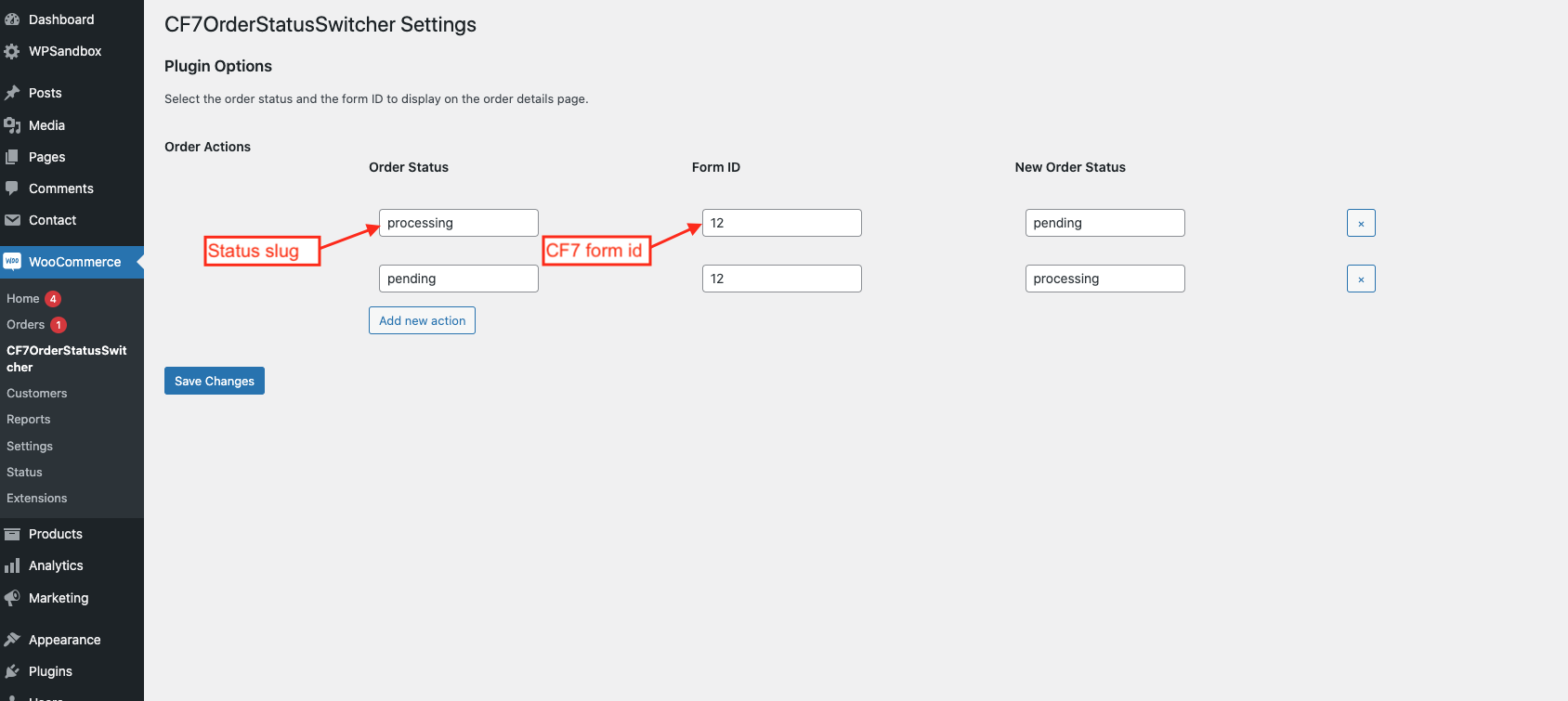Screen dimensions: 1568x701
Task: Click the Order Actions label
Action: [x=207, y=147]
